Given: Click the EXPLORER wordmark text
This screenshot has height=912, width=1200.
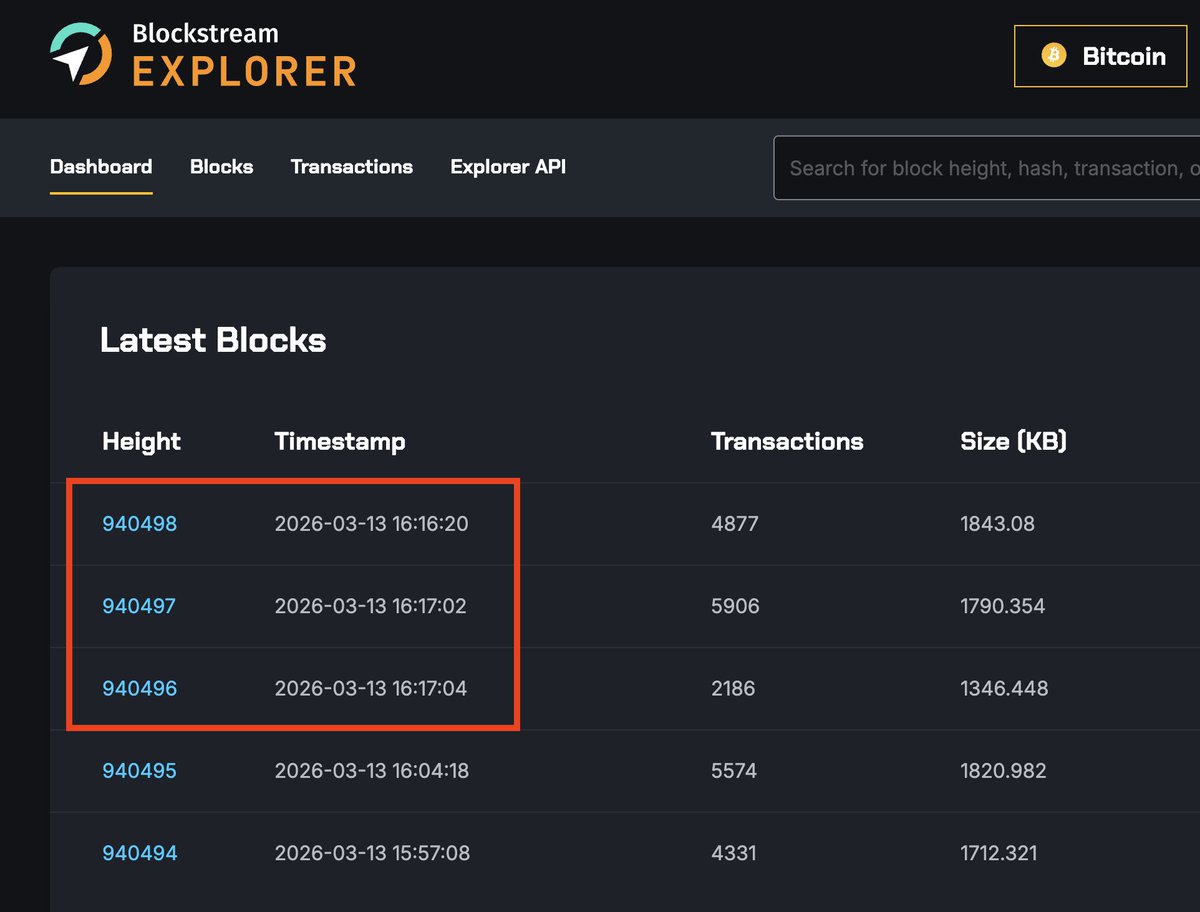Looking at the screenshot, I should pos(244,72).
